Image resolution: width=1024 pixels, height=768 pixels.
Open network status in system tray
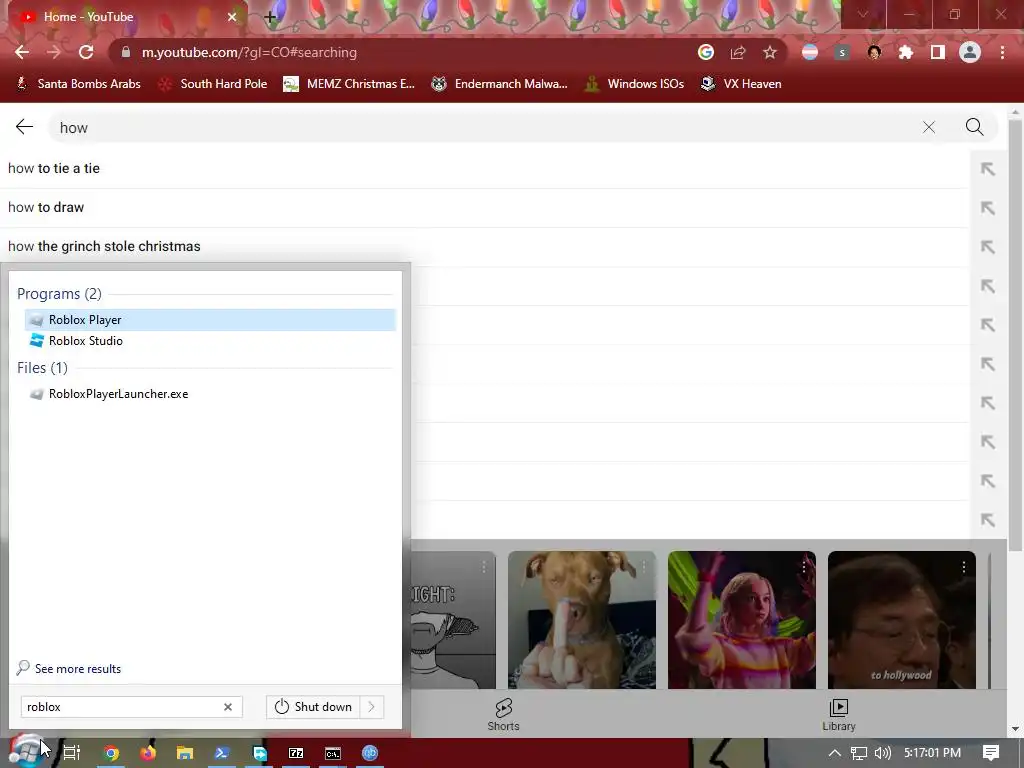[859, 753]
